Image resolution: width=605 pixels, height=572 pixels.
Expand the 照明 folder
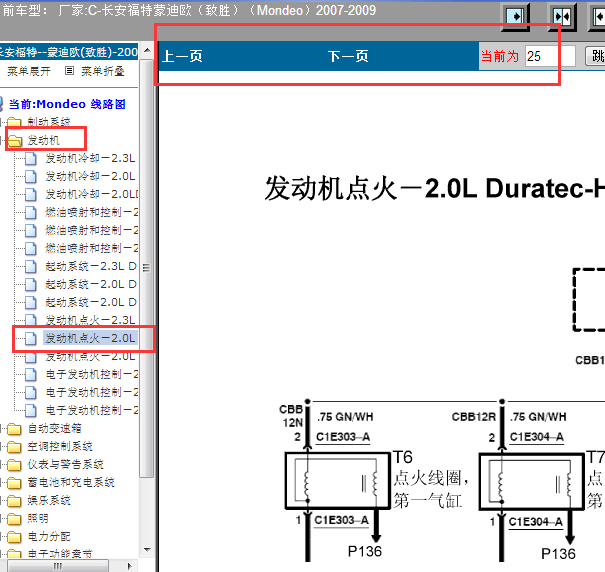pyautogui.click(x=38, y=518)
